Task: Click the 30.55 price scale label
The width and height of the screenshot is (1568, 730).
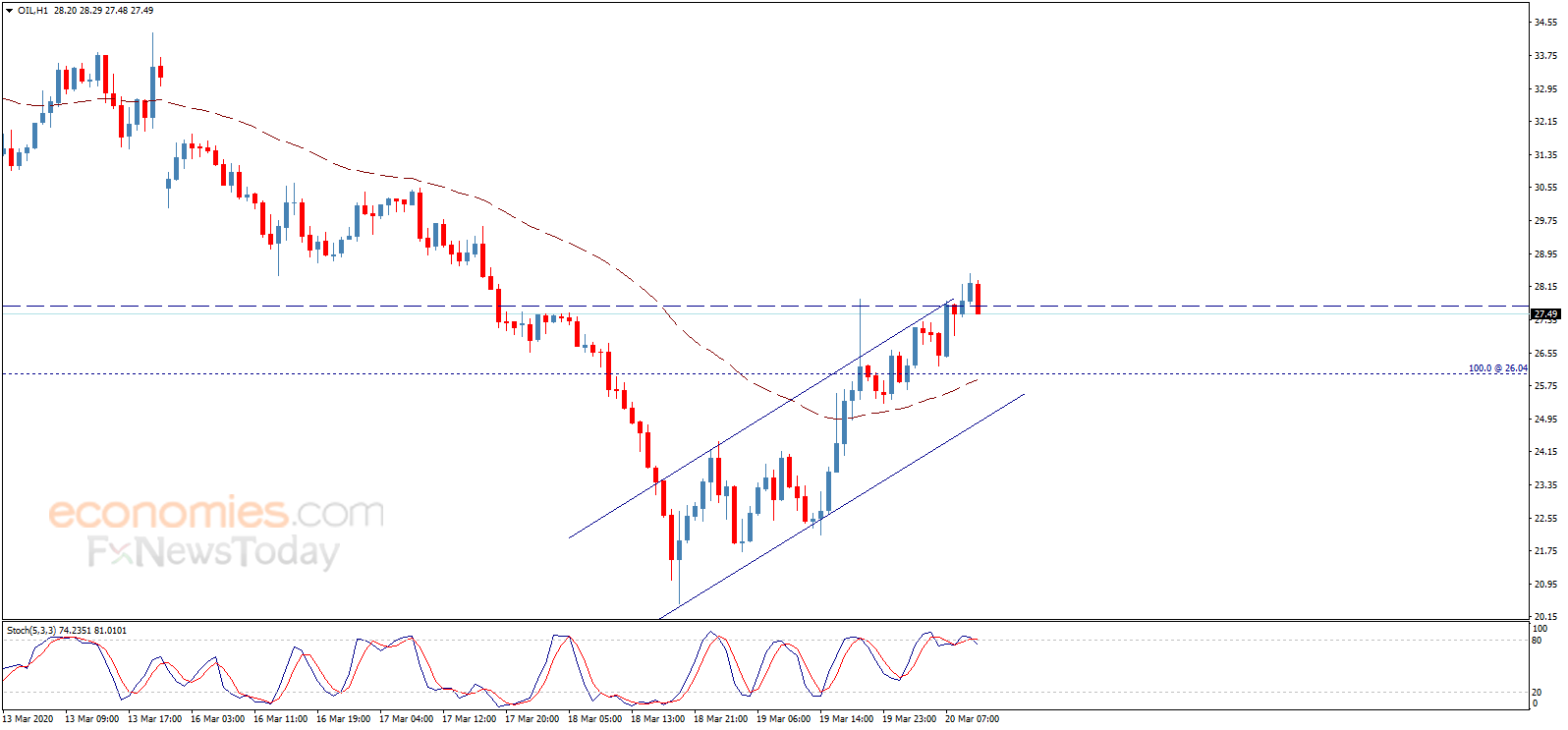Action: tap(1545, 188)
